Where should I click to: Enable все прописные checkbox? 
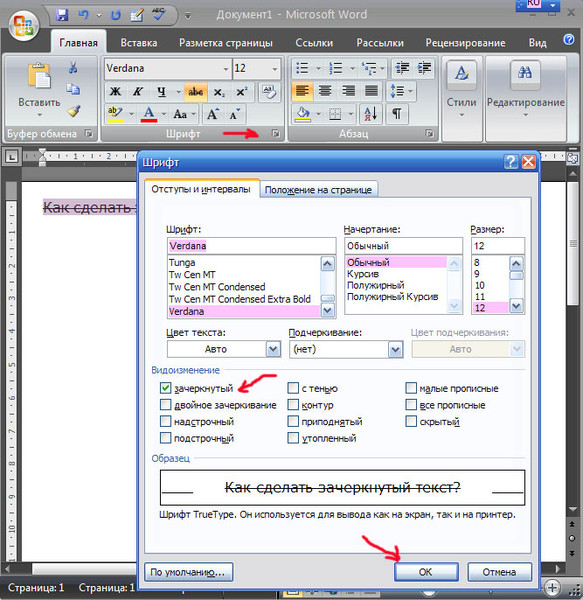[x=411, y=405]
